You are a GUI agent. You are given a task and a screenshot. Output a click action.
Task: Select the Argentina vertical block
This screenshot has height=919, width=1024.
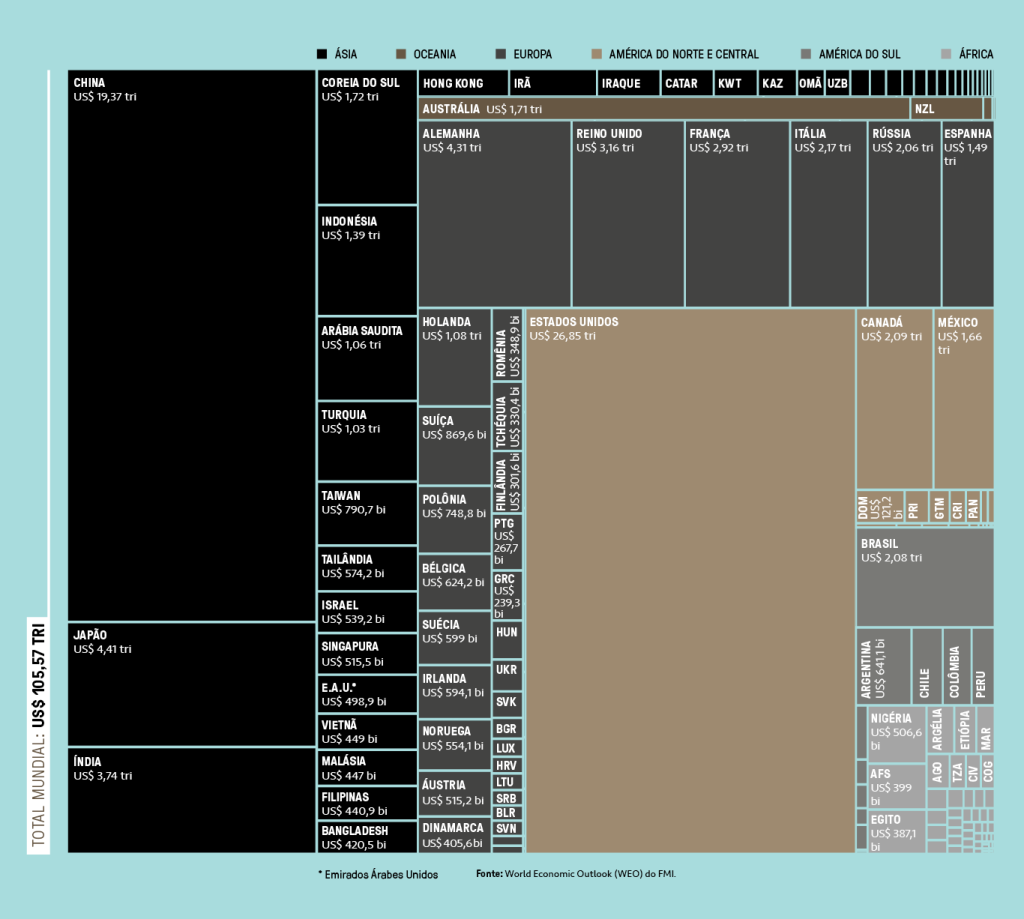coord(883,666)
